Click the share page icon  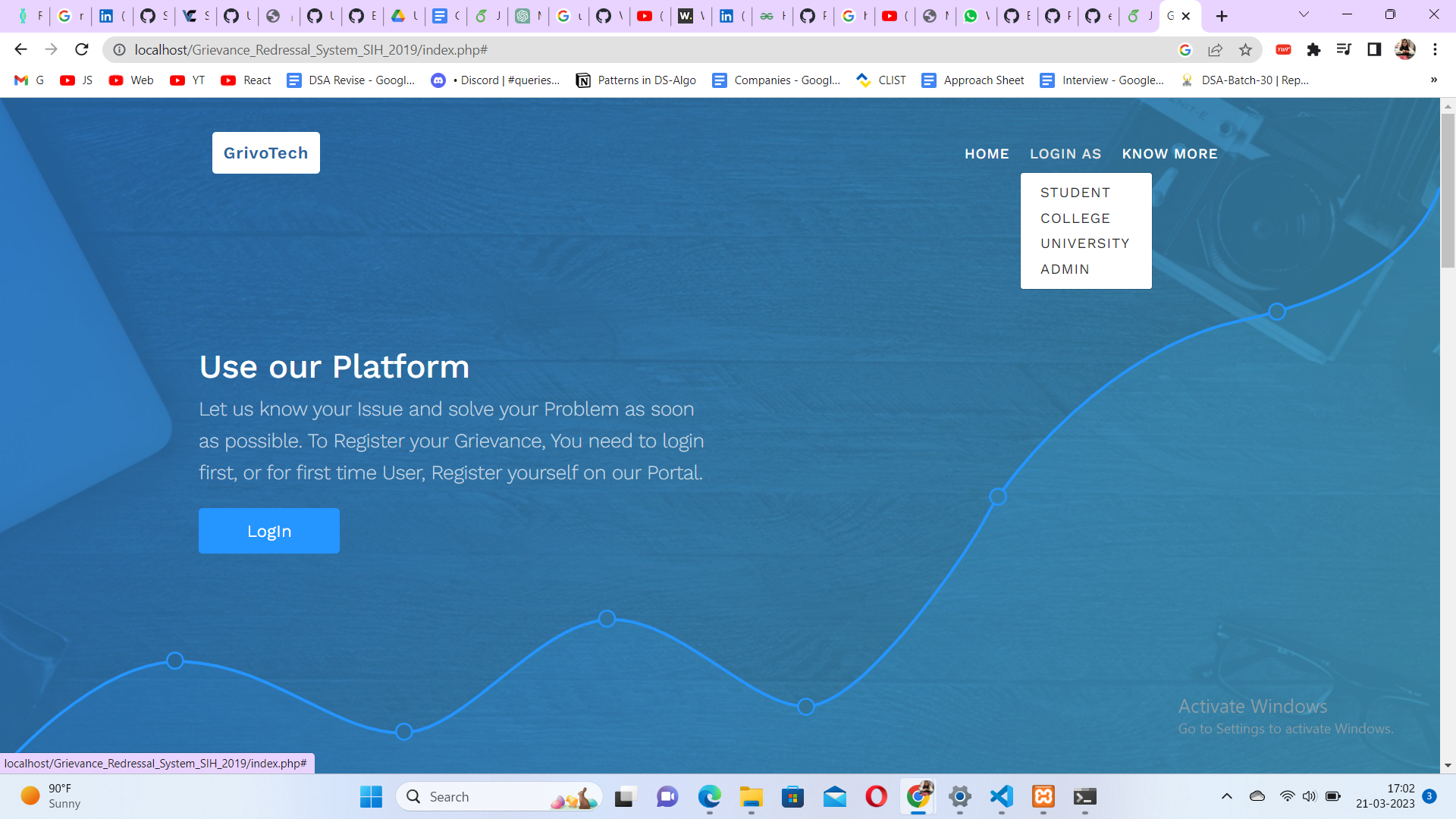click(1215, 50)
